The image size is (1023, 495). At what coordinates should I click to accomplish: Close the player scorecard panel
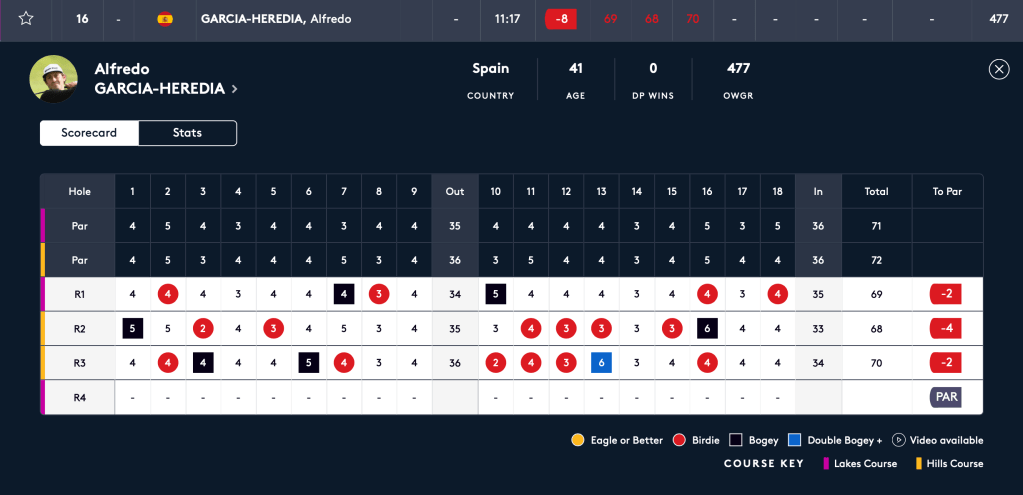tap(998, 69)
